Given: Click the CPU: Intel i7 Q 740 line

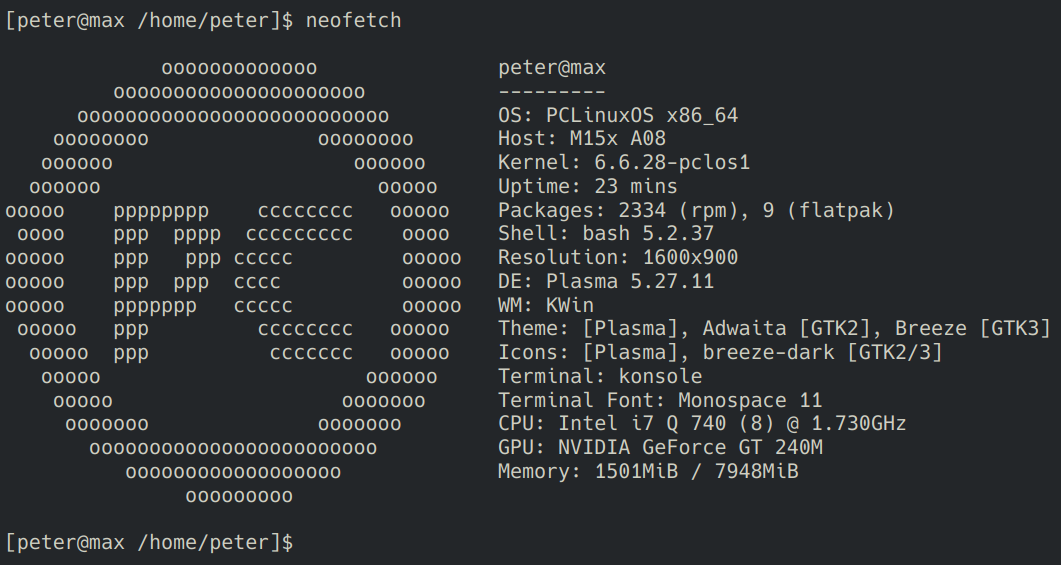Looking at the screenshot, I should coord(702,424).
